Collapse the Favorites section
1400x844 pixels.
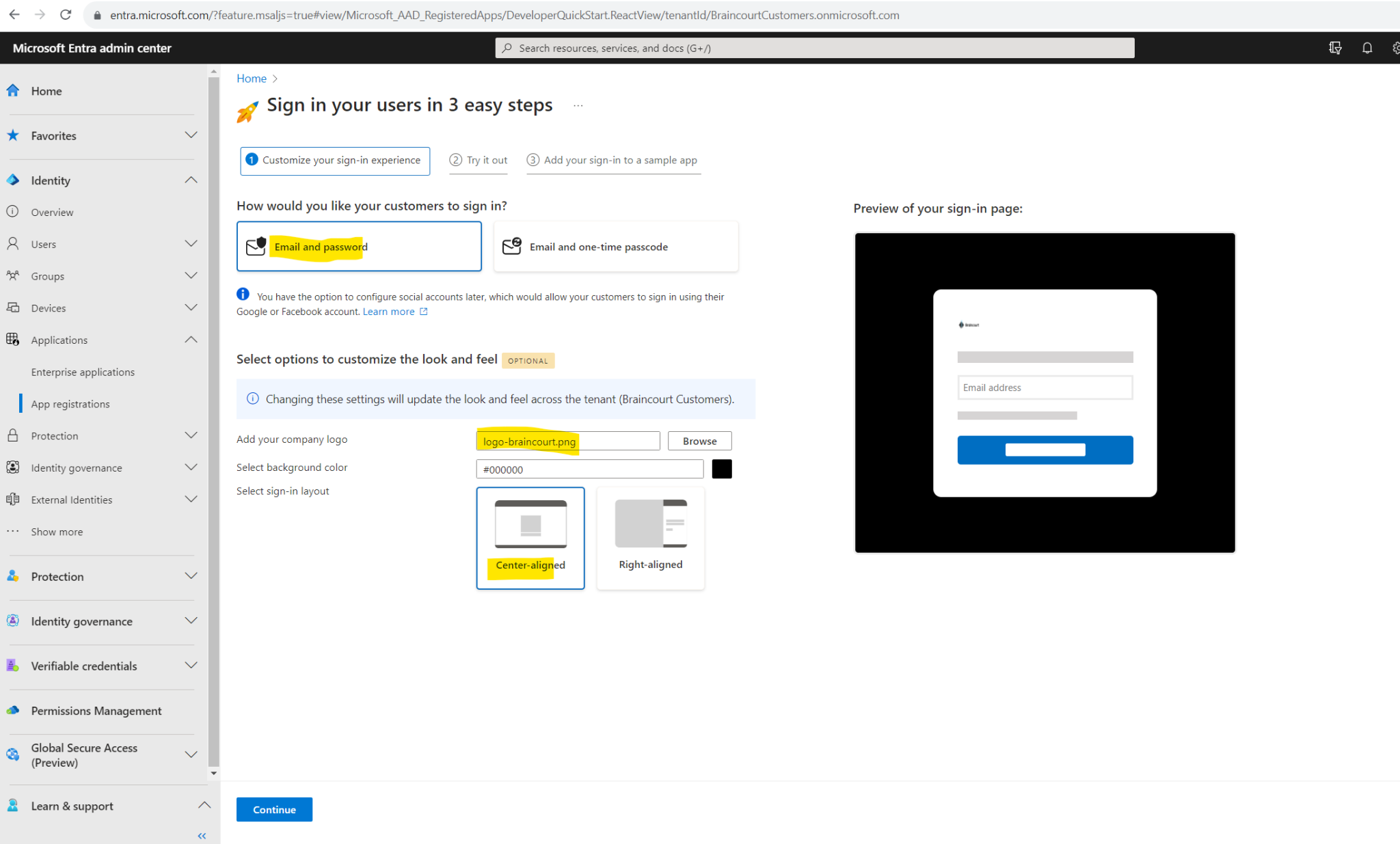pos(191,135)
